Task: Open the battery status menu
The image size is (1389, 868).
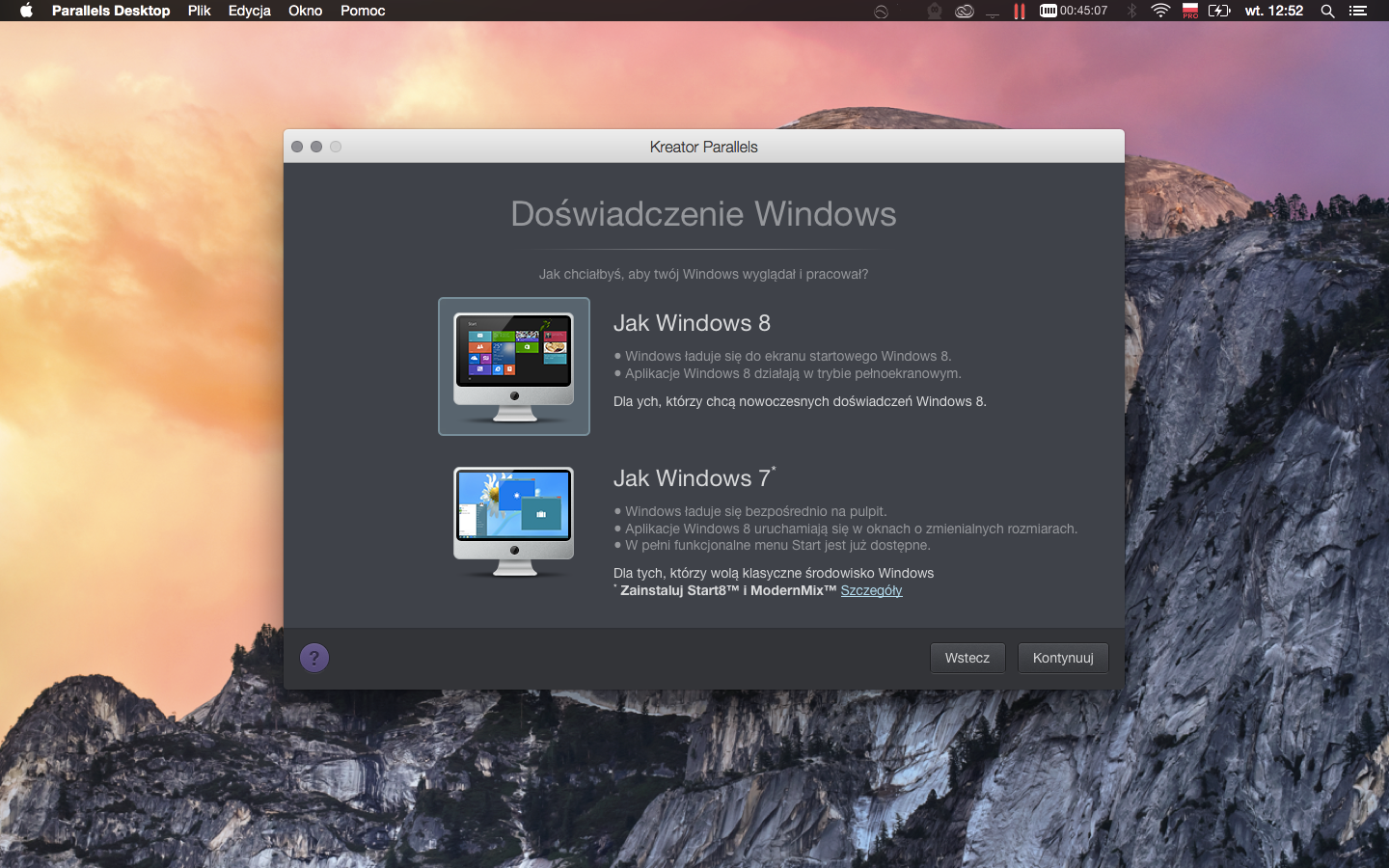Action: coord(1219,11)
